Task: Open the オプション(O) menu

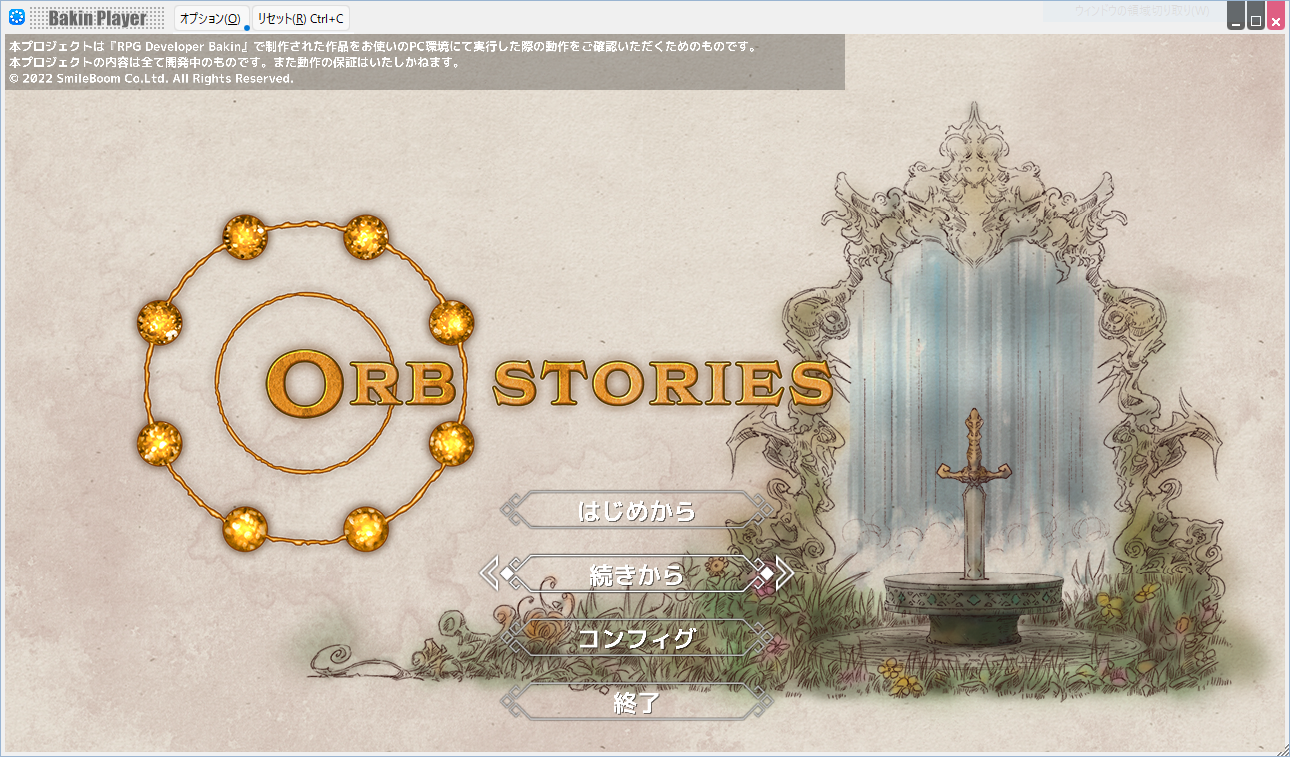Action: click(209, 19)
